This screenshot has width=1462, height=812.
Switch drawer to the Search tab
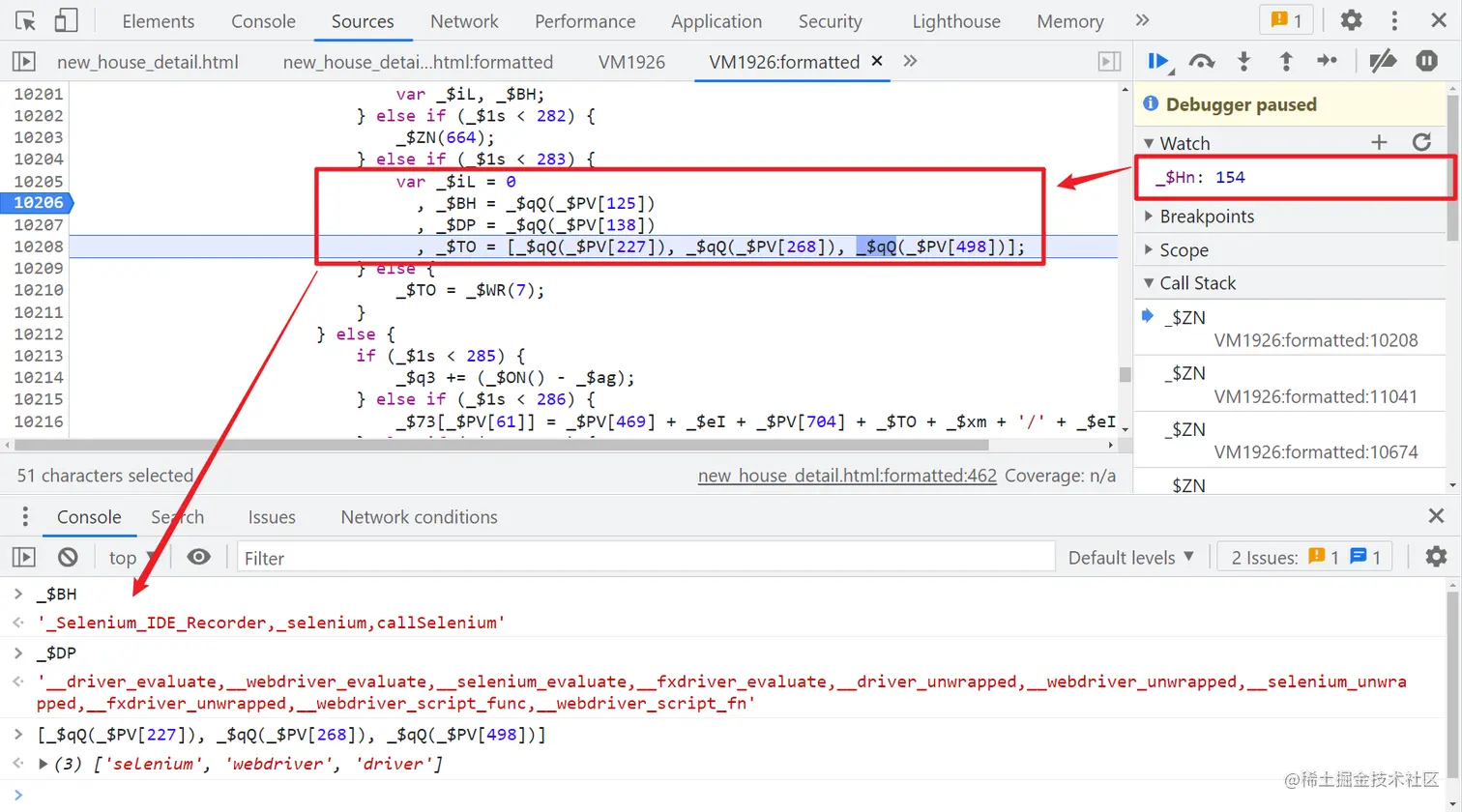tap(177, 517)
